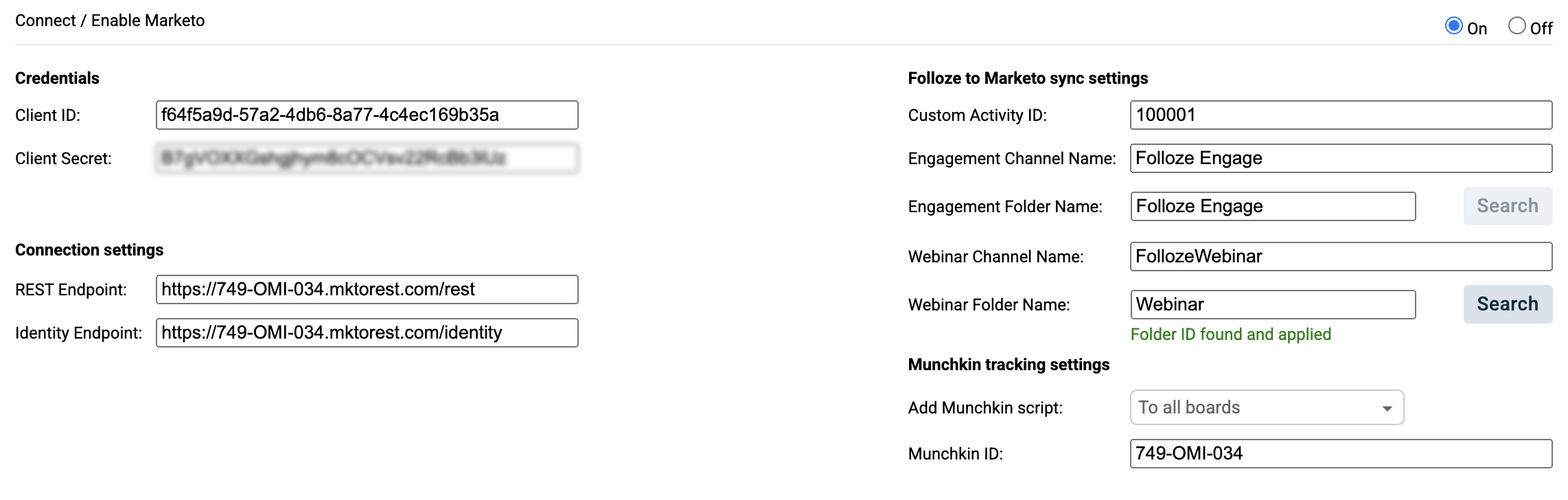This screenshot has width=1568, height=500.
Task: Click the REST Endpoint text field
Action: pyautogui.click(x=367, y=289)
